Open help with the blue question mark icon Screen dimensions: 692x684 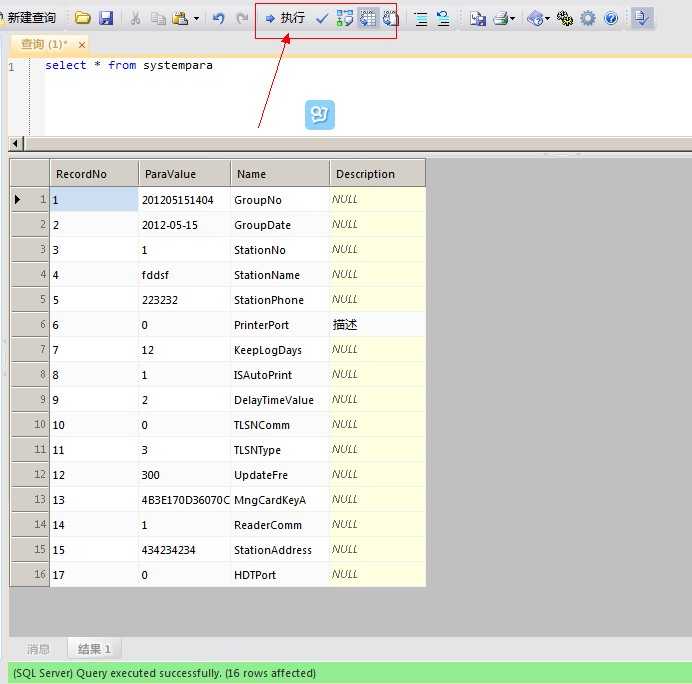(x=611, y=19)
